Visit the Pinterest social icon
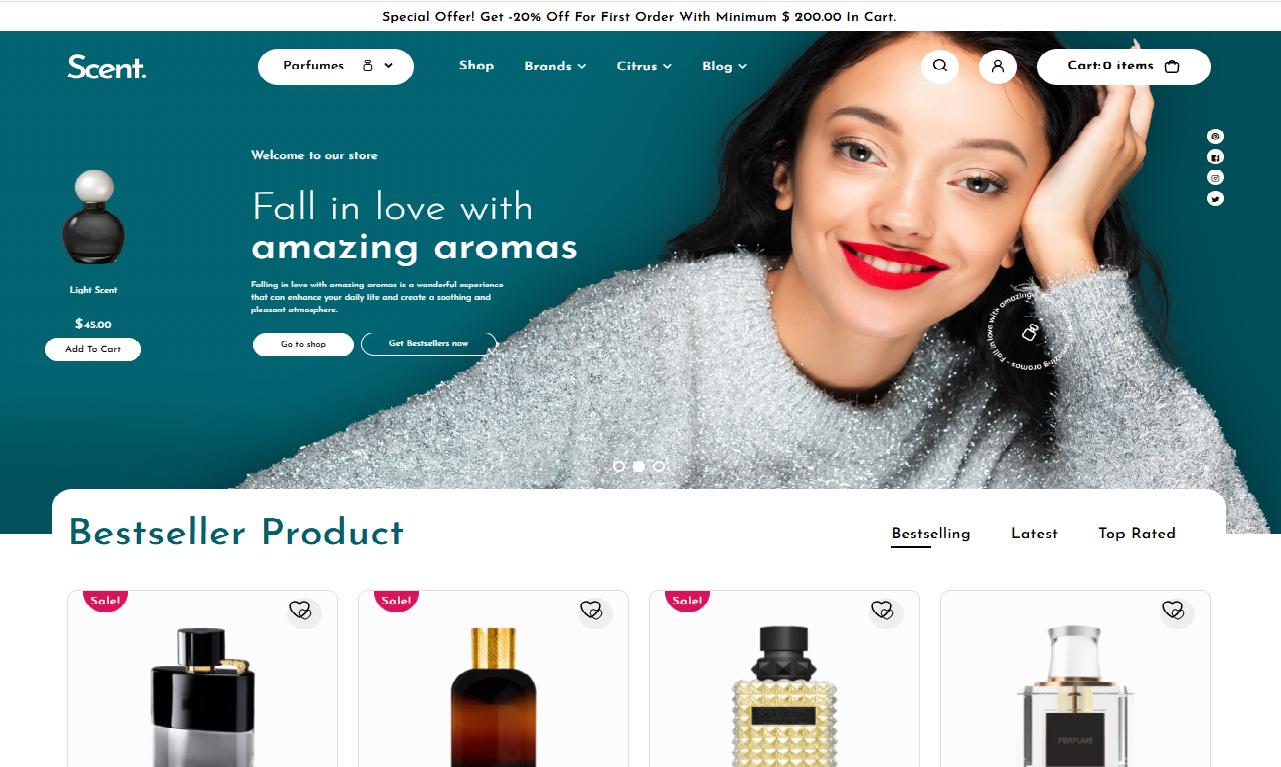 1215,136
